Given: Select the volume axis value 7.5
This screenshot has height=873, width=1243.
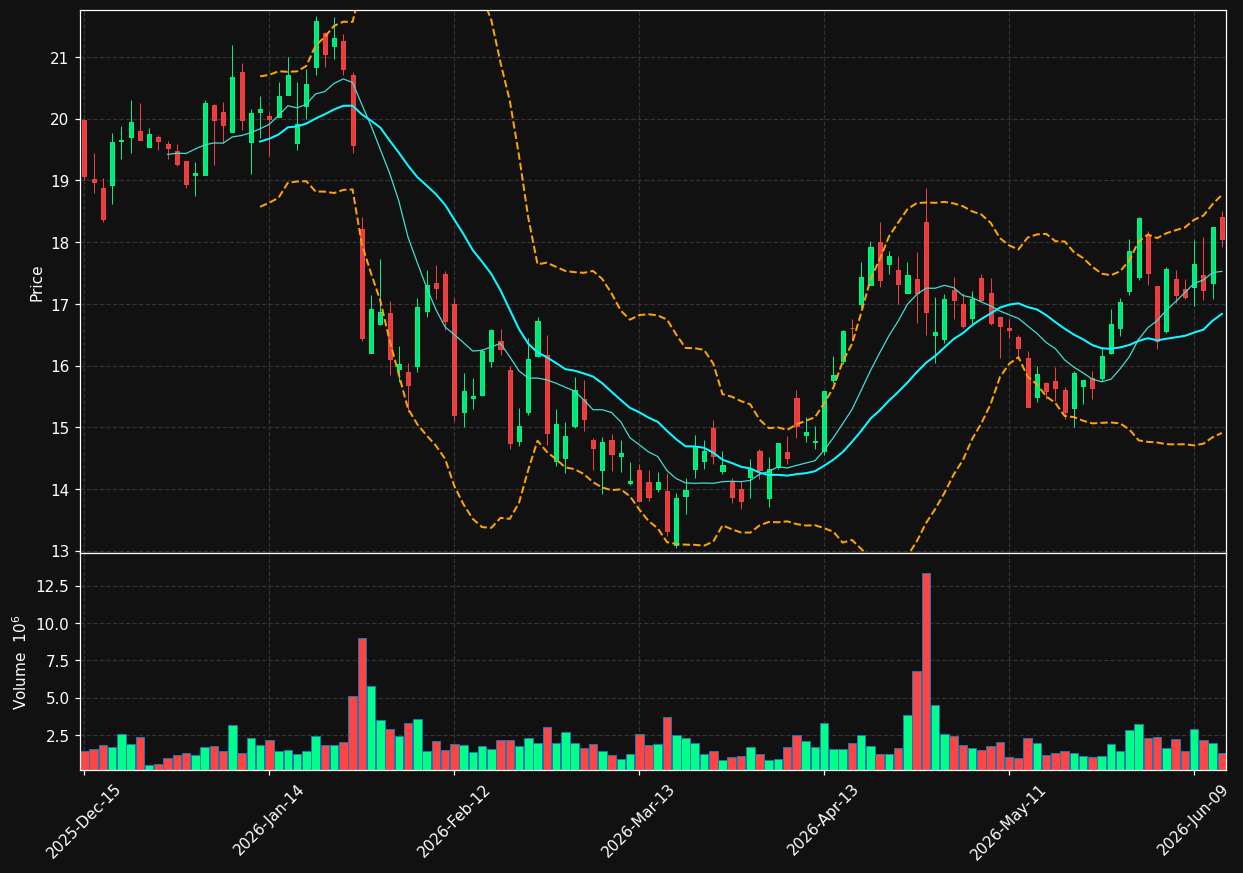Looking at the screenshot, I should tap(58, 661).
